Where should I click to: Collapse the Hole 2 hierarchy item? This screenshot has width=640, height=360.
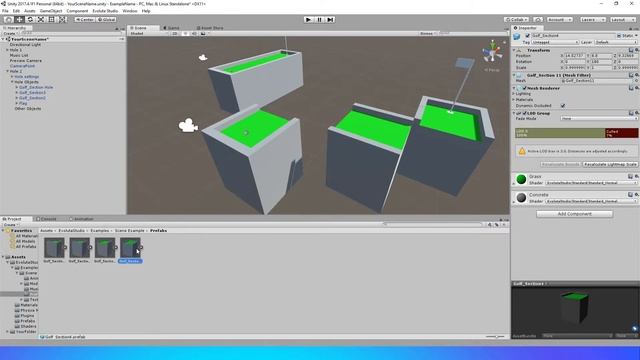tap(7, 71)
